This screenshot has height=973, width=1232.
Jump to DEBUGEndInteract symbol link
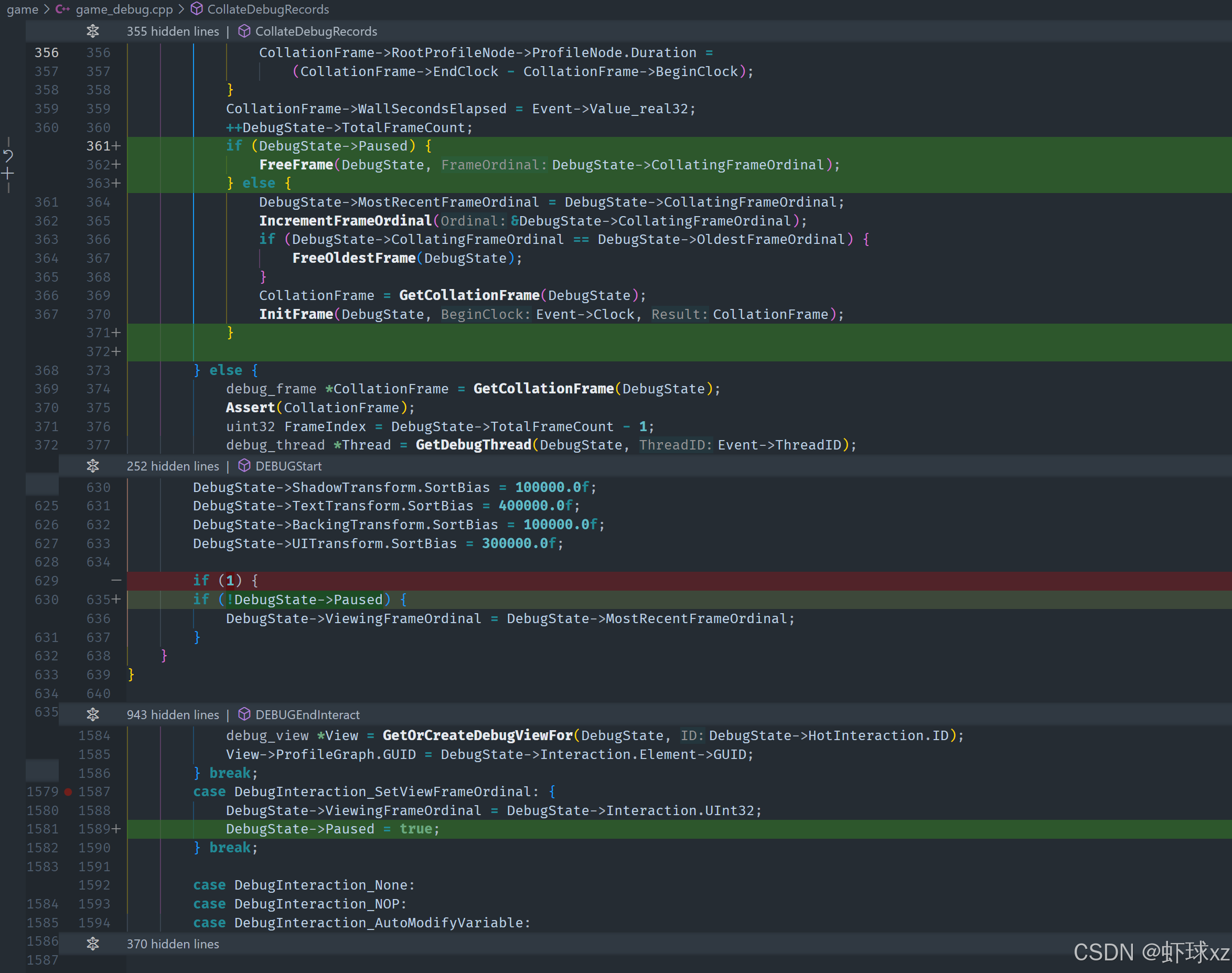coord(307,714)
